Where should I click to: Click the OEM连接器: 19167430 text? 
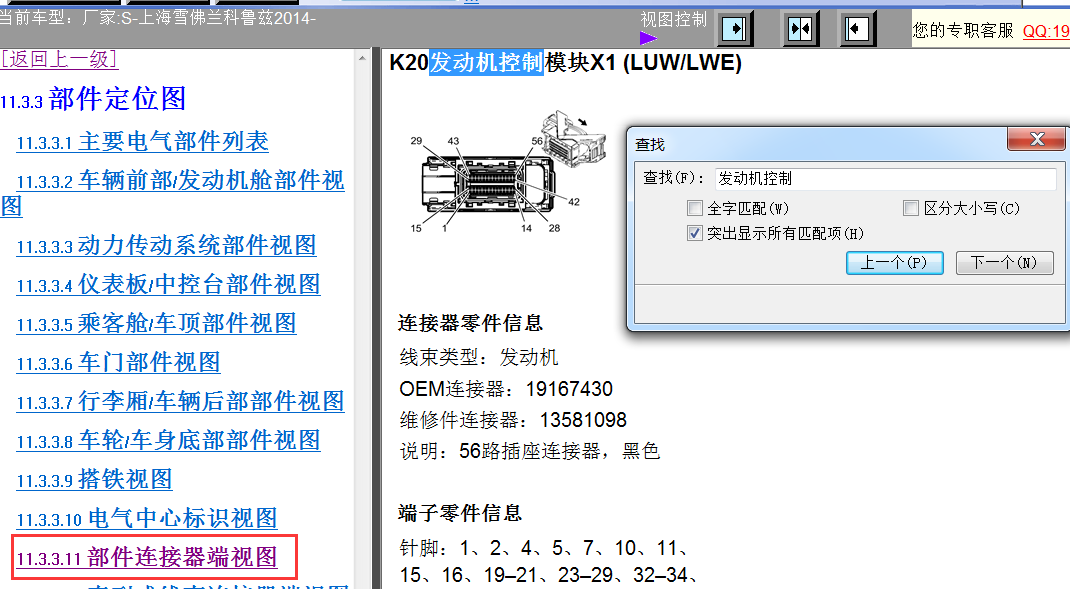point(506,389)
